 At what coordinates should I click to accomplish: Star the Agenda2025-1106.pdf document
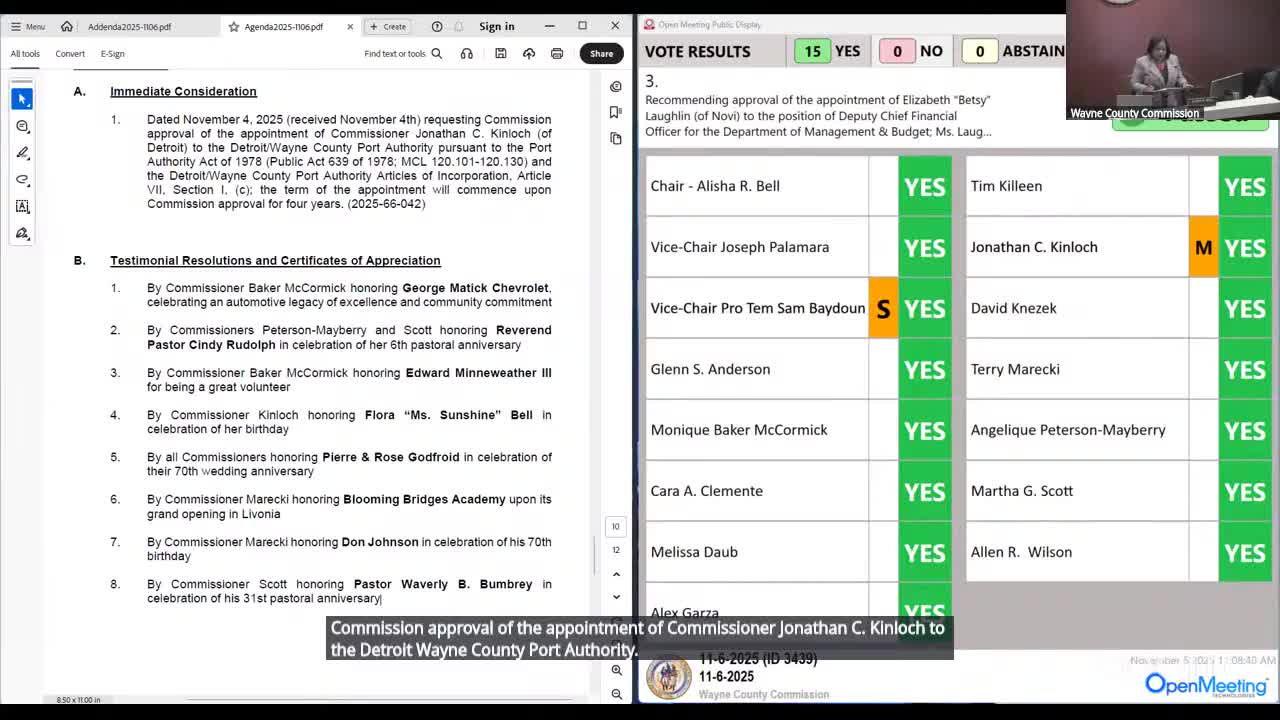pos(234,26)
